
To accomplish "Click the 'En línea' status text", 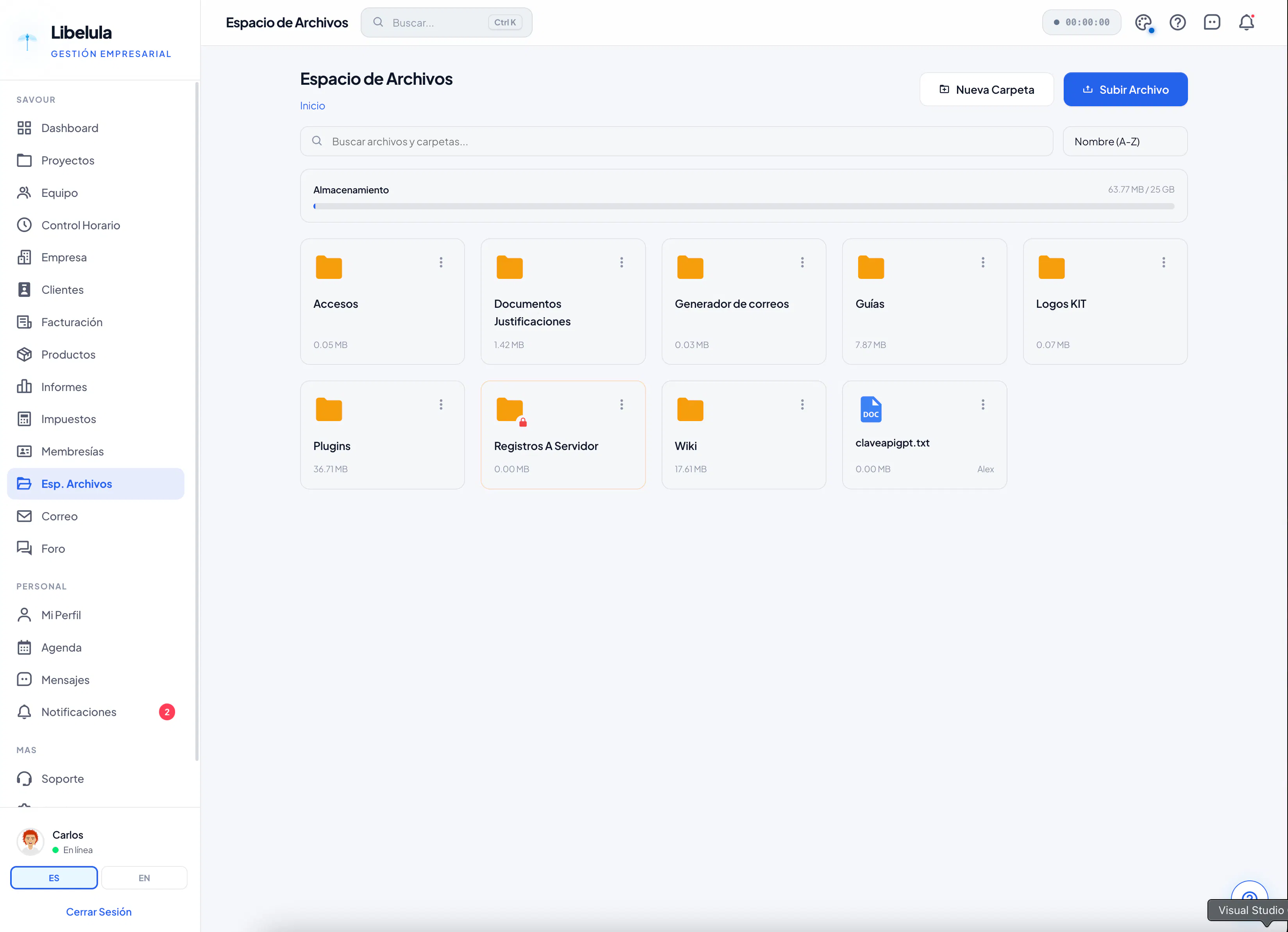I will [78, 850].
